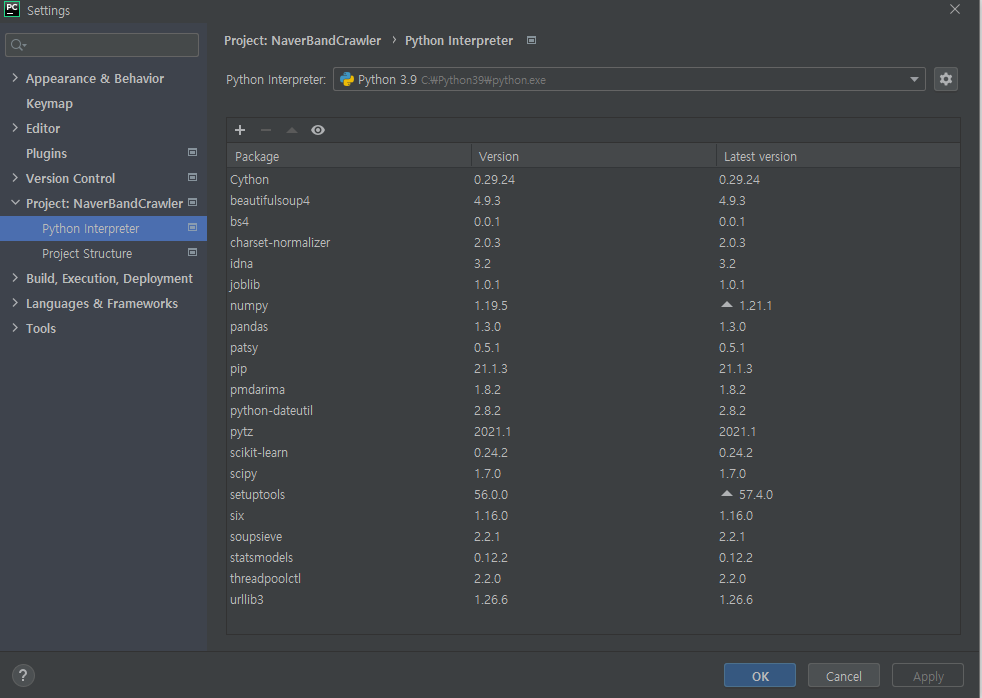982x698 pixels.
Task: Click the Apply button
Action: point(928,675)
